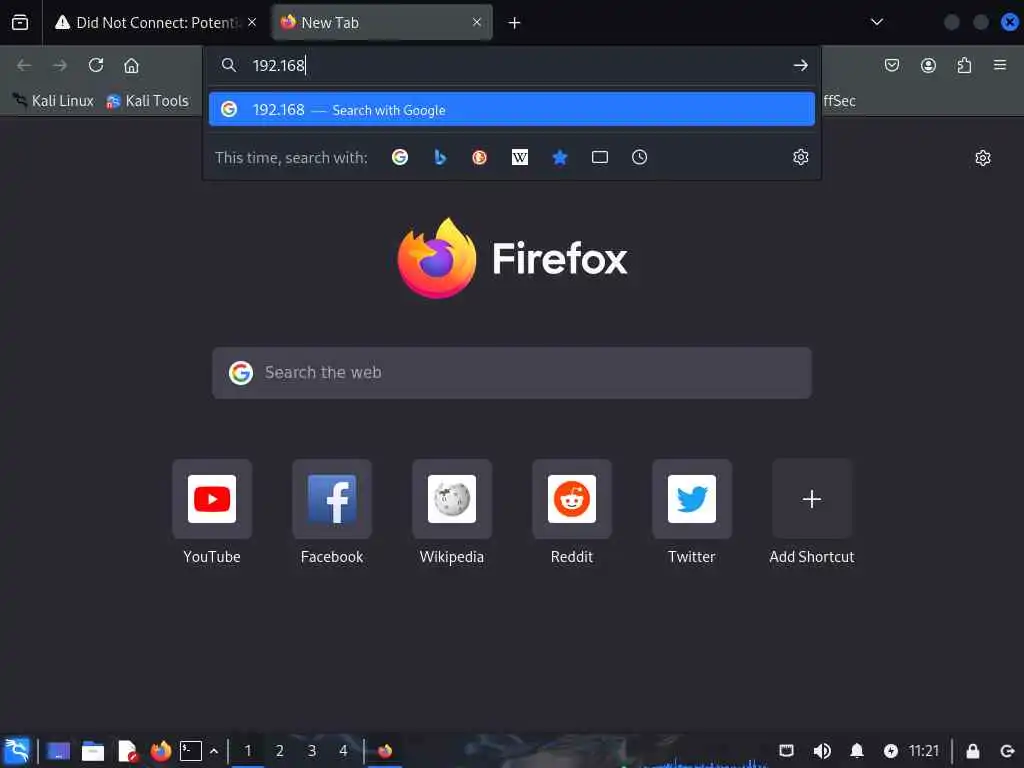Search this time in History
1024x768 pixels.
point(639,157)
